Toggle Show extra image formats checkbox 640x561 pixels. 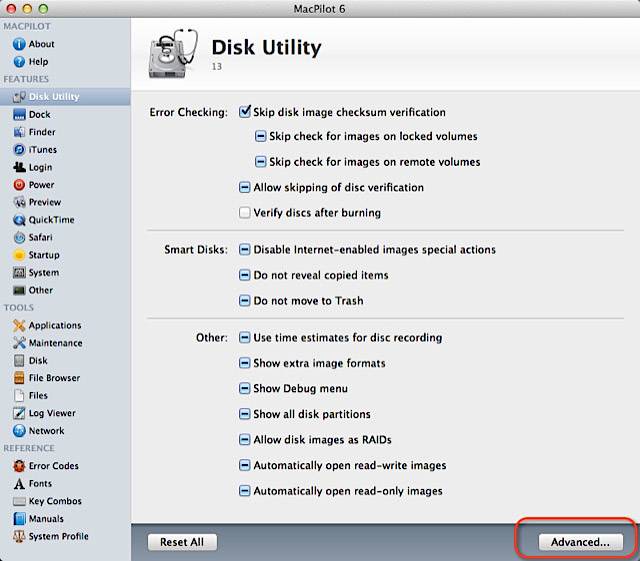pyautogui.click(x=244, y=363)
